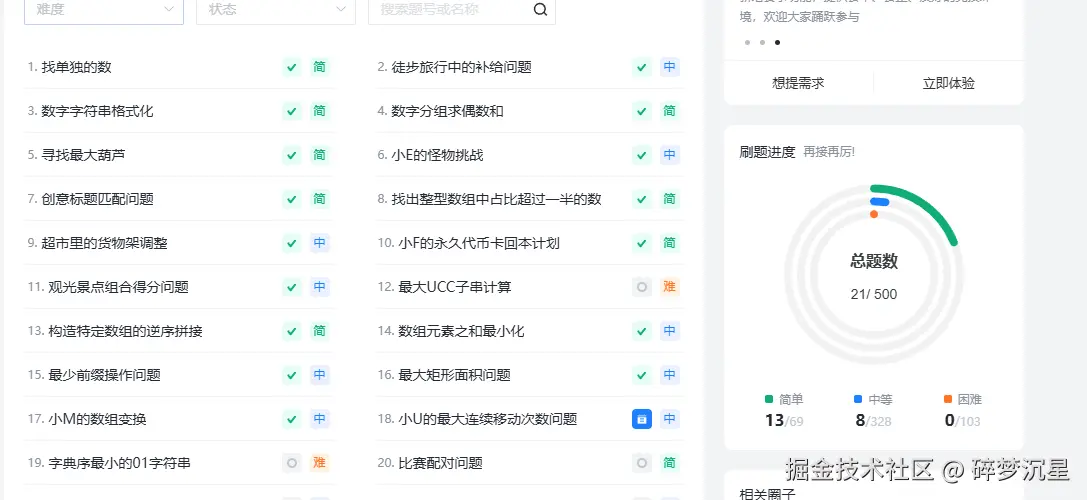Click the green check icon for 找单独的数

292,67
